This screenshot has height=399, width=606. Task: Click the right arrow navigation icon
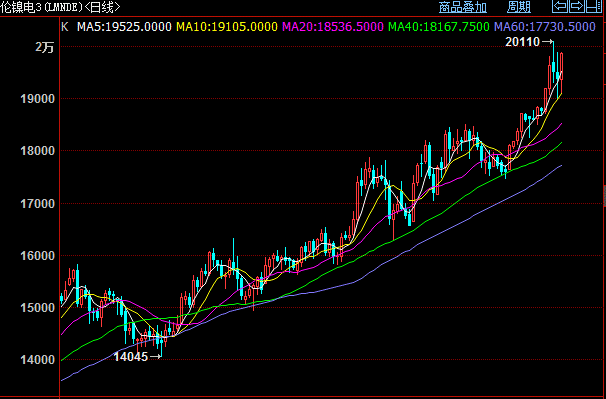pyautogui.click(x=577, y=7)
